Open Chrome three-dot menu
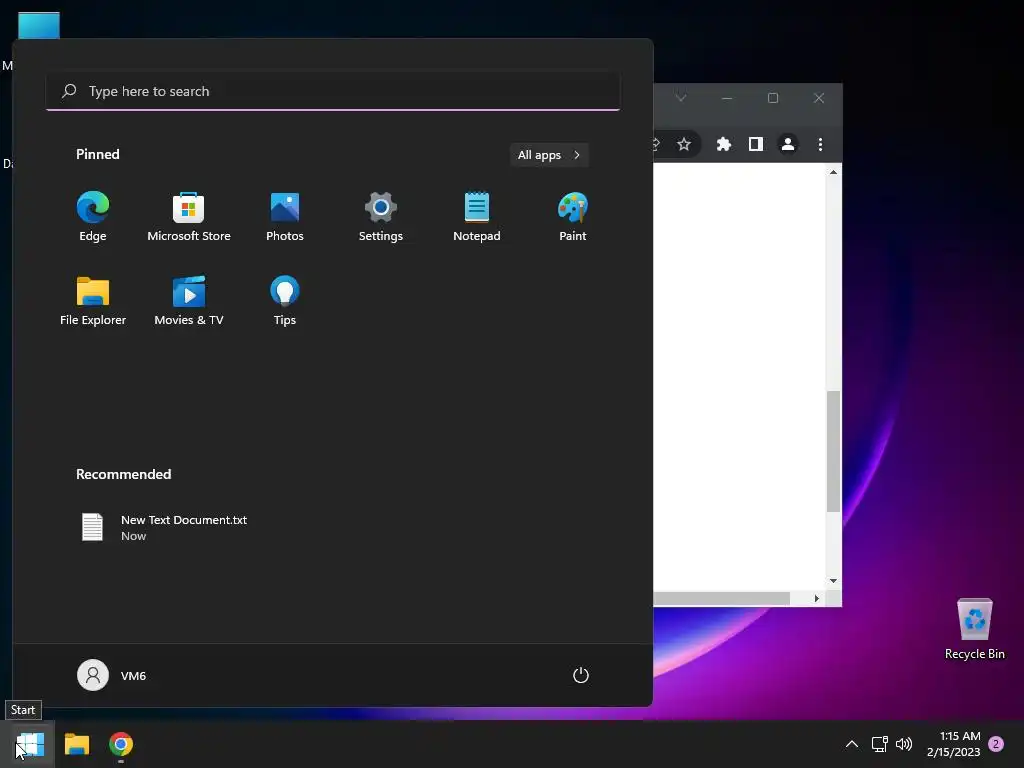Image resolution: width=1024 pixels, height=768 pixels. point(820,144)
